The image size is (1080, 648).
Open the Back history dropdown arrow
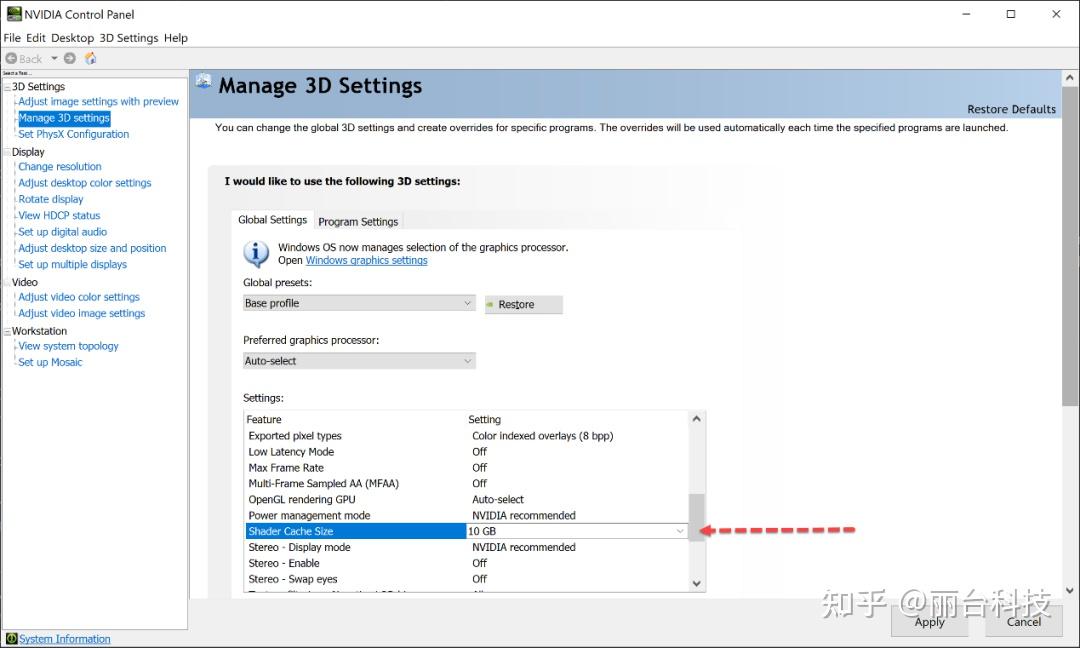54,58
